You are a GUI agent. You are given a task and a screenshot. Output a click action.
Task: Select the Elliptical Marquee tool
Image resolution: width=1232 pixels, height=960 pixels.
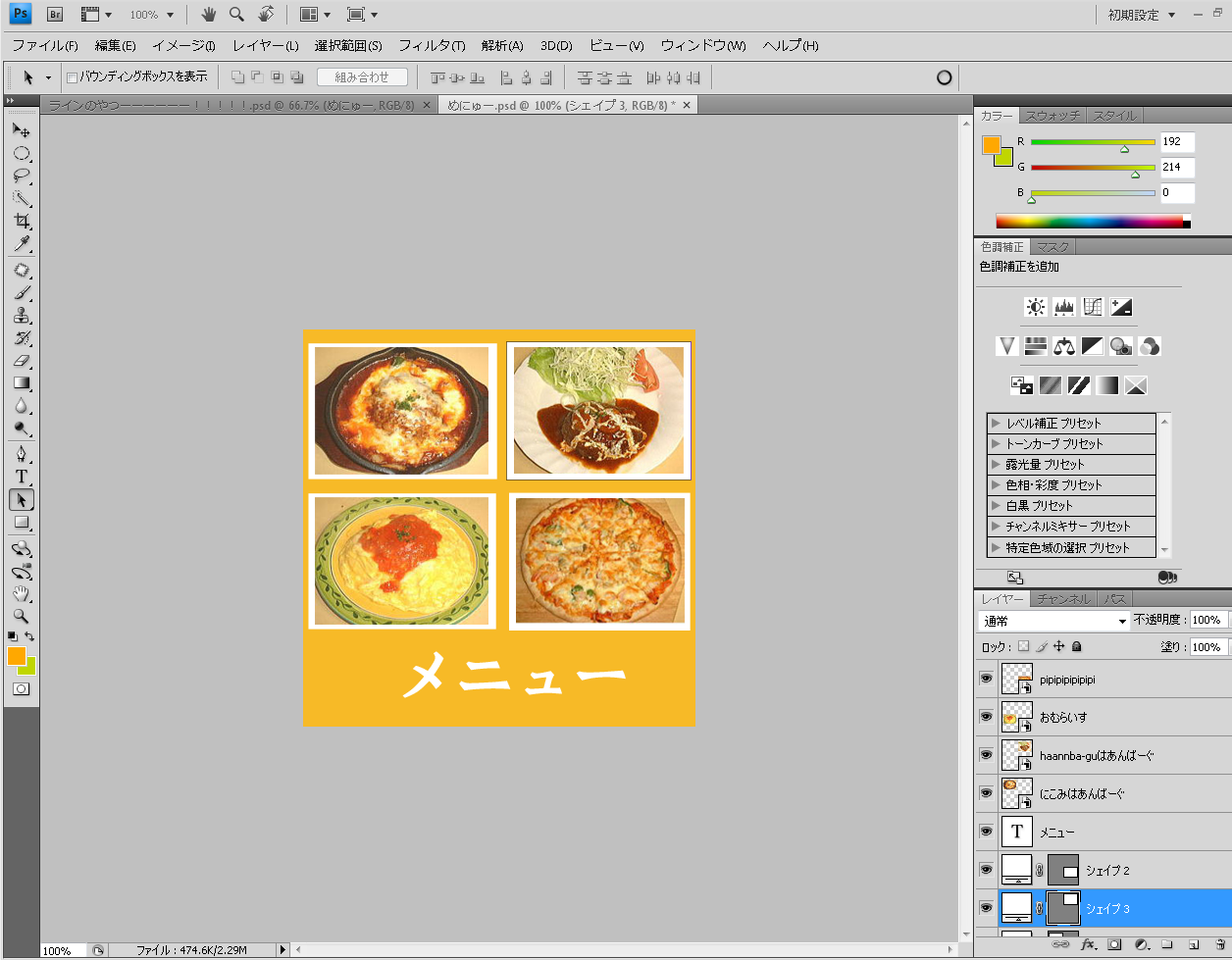[x=22, y=154]
